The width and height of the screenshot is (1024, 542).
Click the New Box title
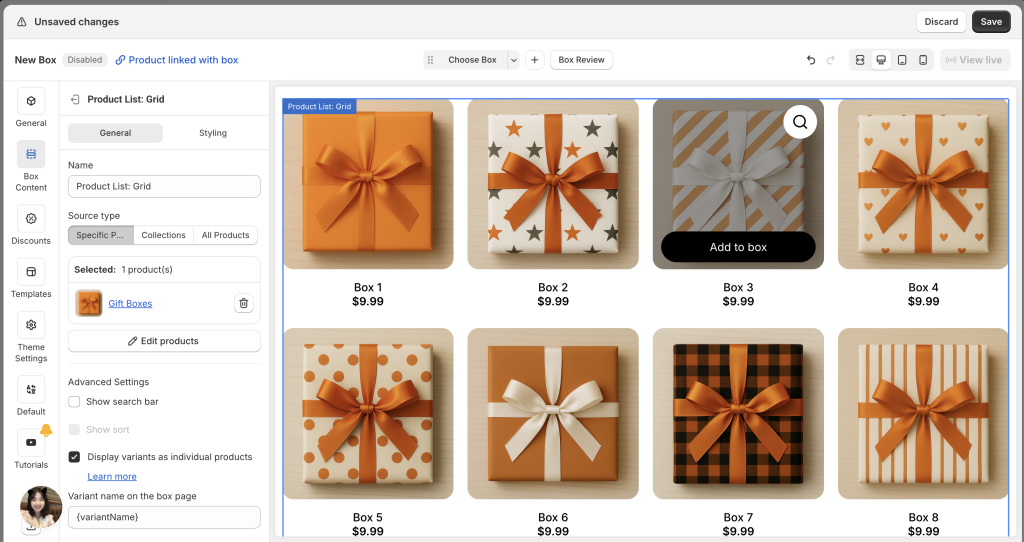(35, 60)
